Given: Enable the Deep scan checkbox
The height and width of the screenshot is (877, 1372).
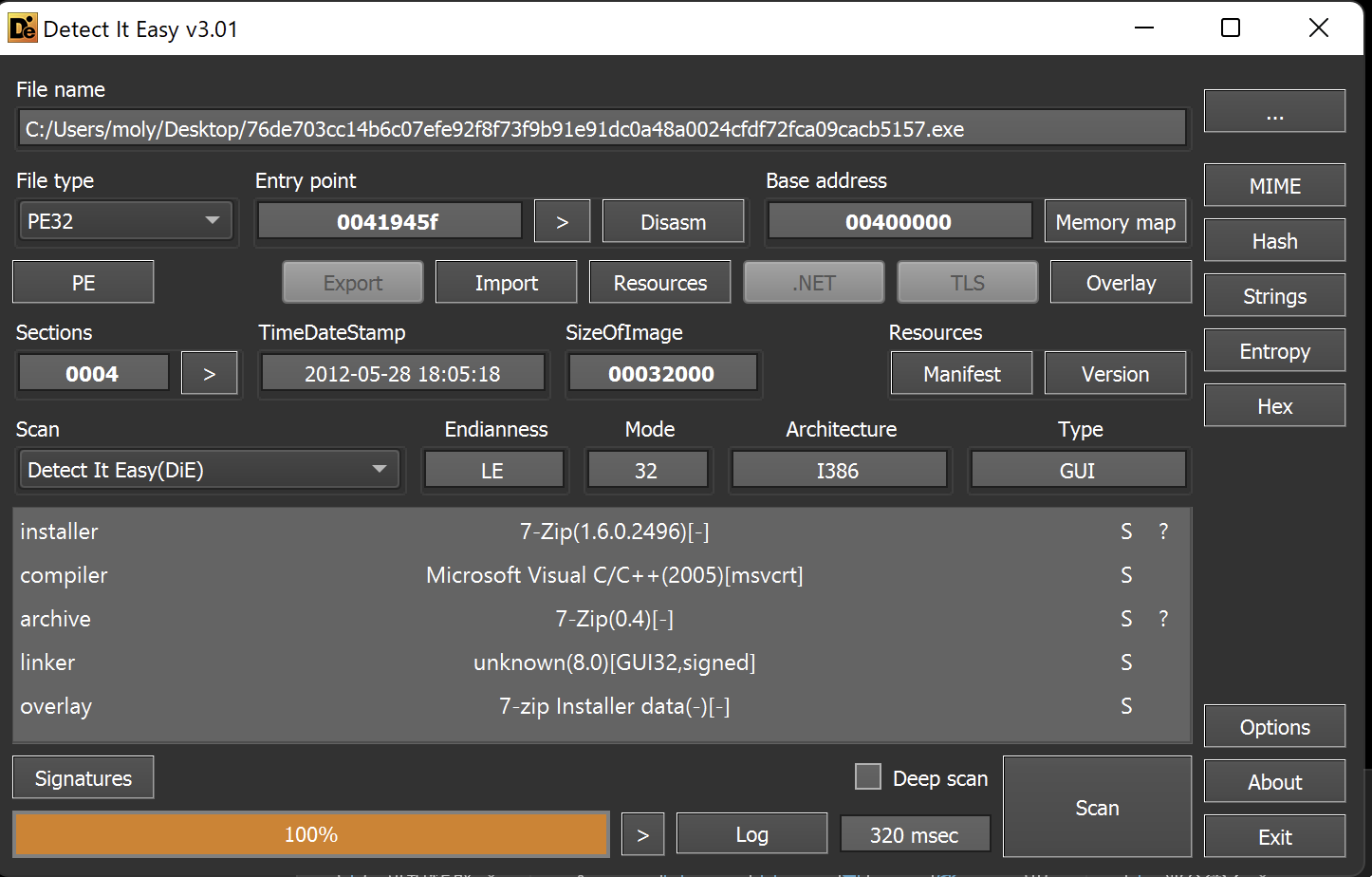Looking at the screenshot, I should (867, 777).
